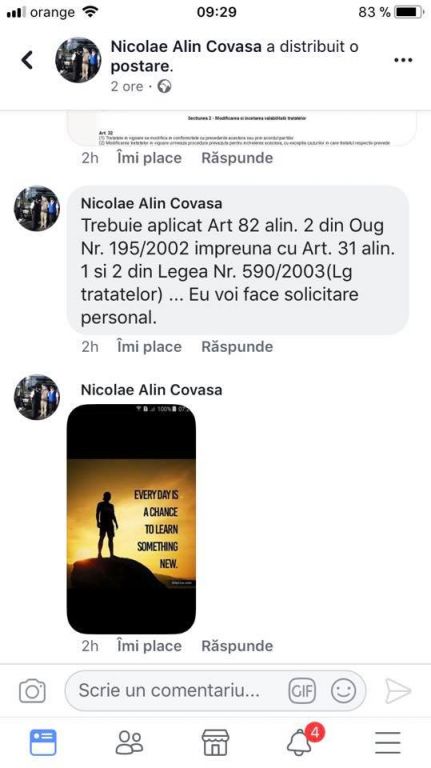The height and width of the screenshot is (768, 431).
Task: Open notifications bell with 4 badge
Action: pyautogui.click(x=302, y=741)
